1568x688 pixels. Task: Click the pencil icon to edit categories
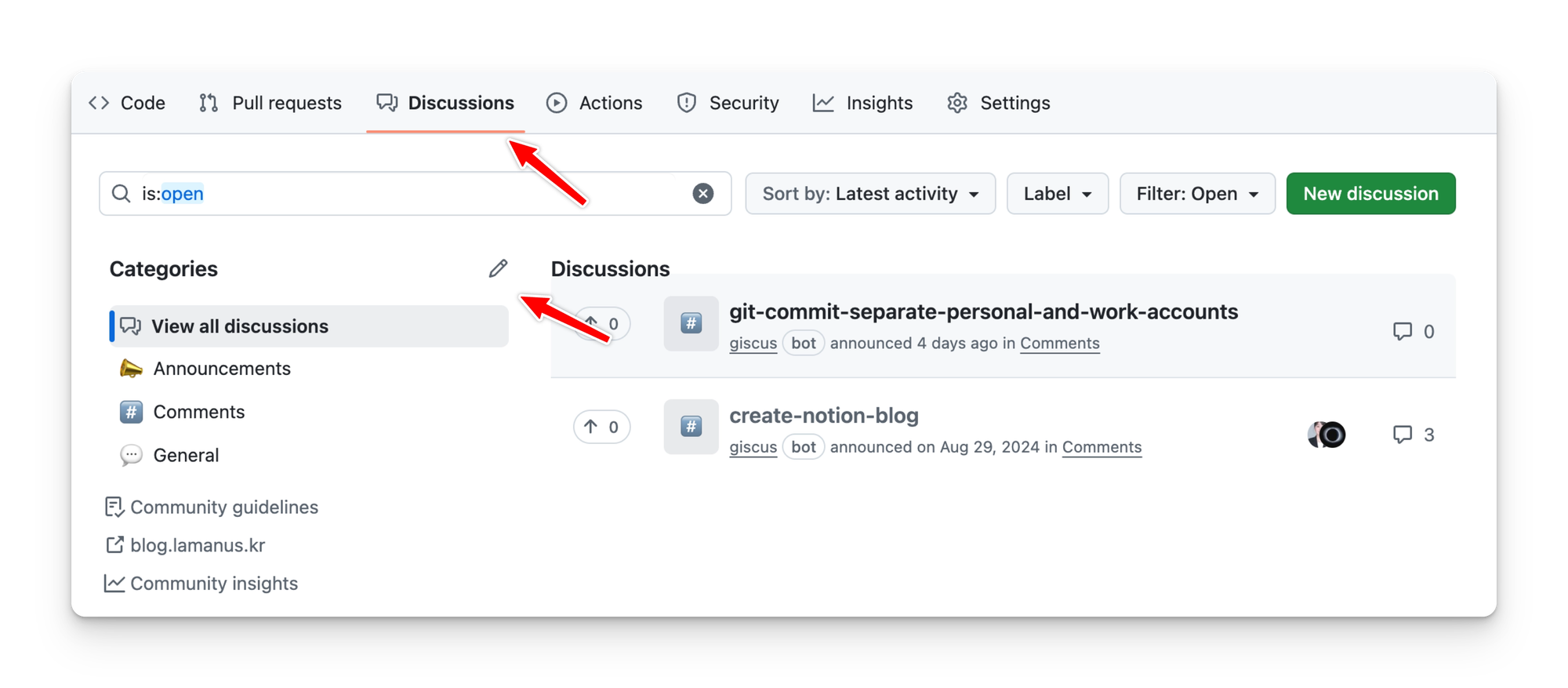[498, 269]
